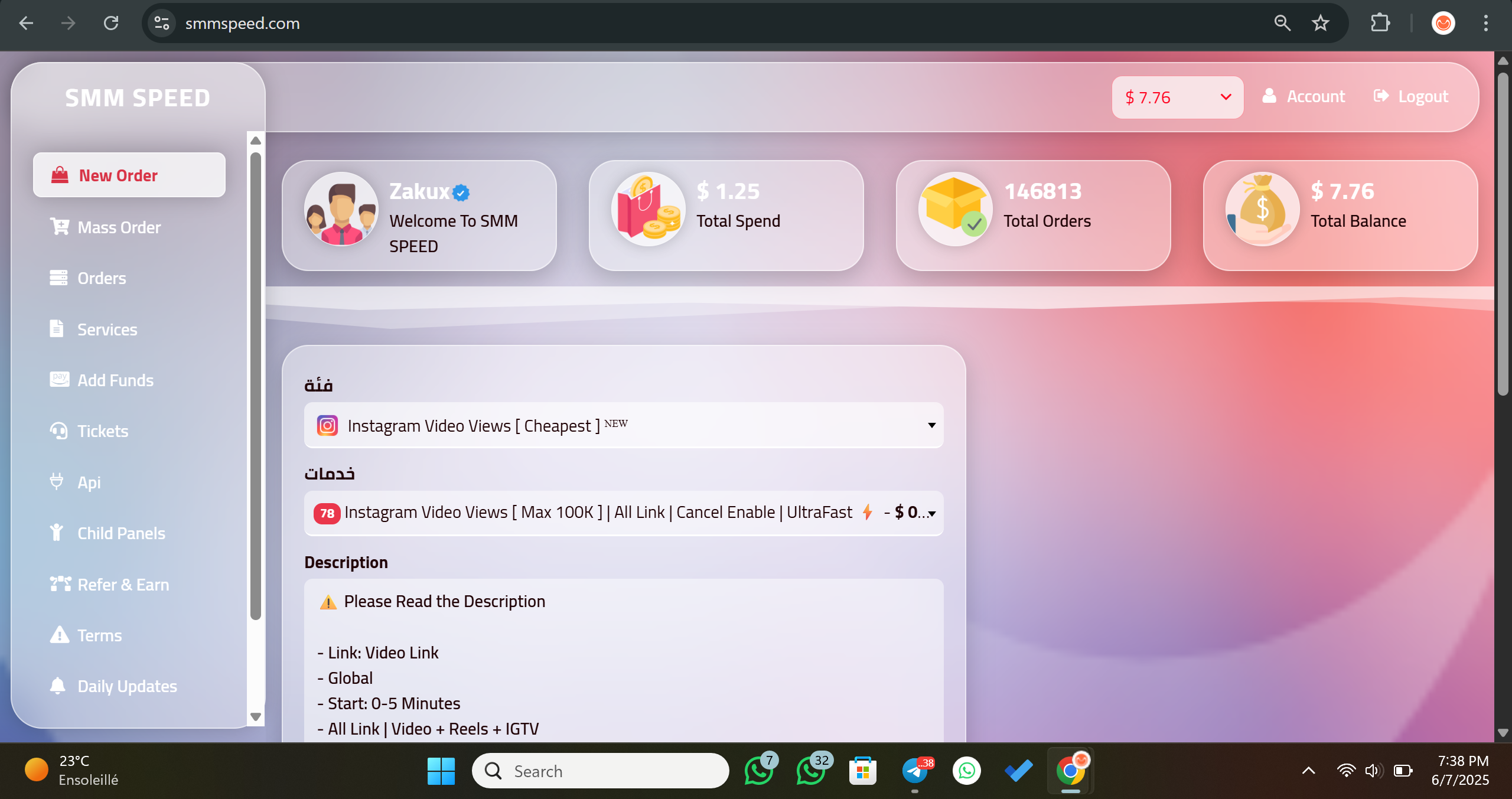Open the Chrome three-dot menu
Screen dimensions: 1512x799
[x=1486, y=23]
